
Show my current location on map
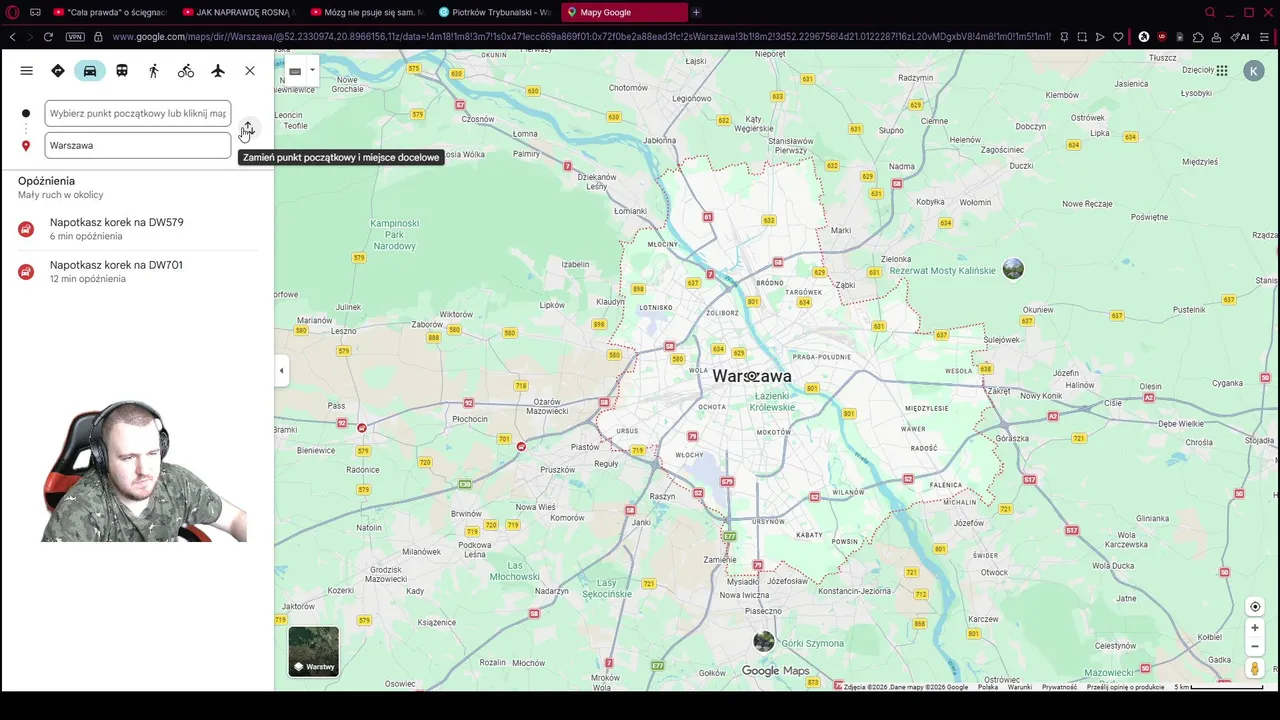coord(1255,606)
